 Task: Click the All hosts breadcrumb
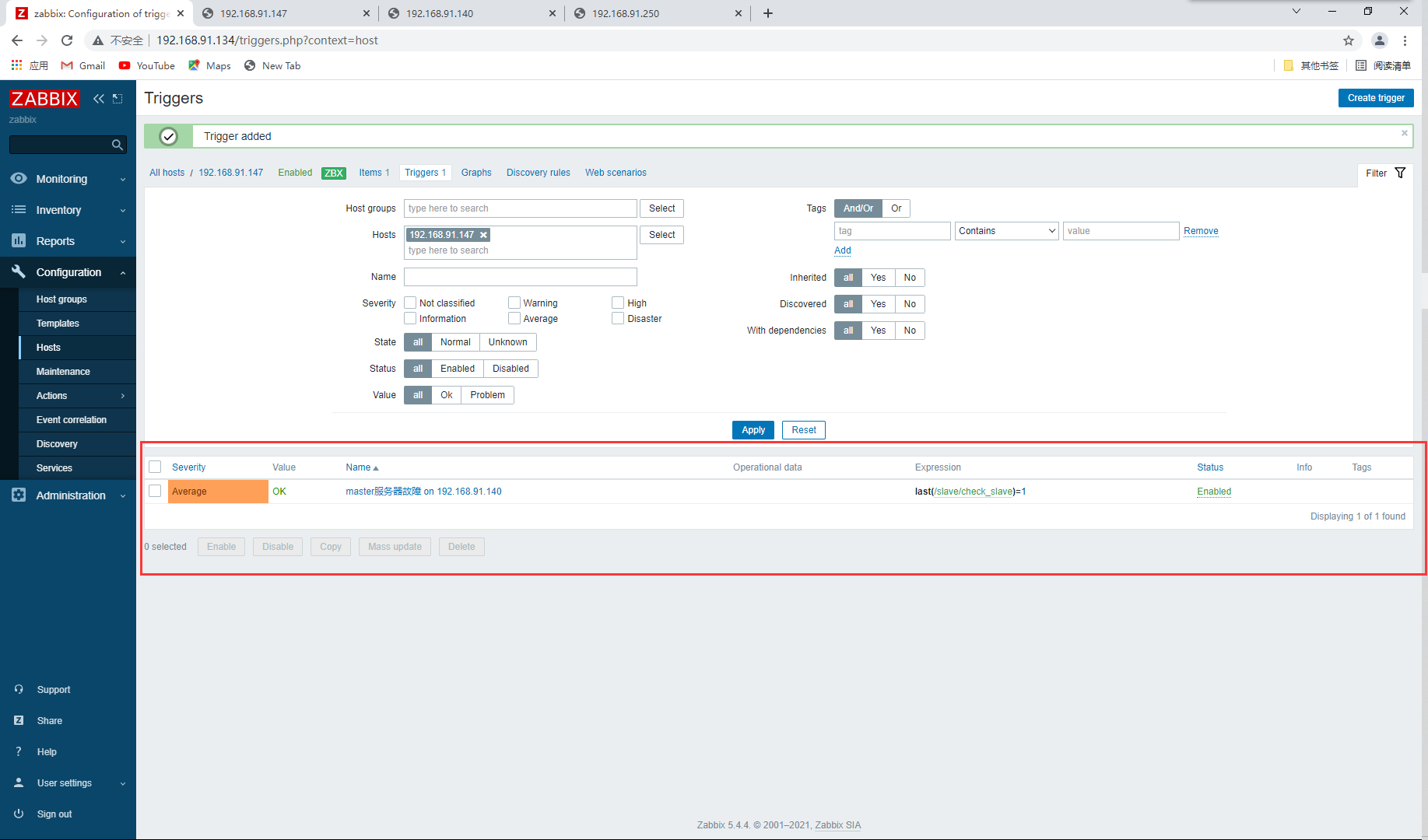(x=167, y=173)
